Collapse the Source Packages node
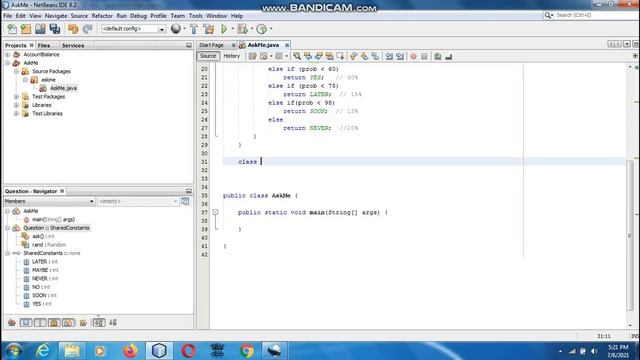Screen dimensions: 640x360 (x=16, y=71)
